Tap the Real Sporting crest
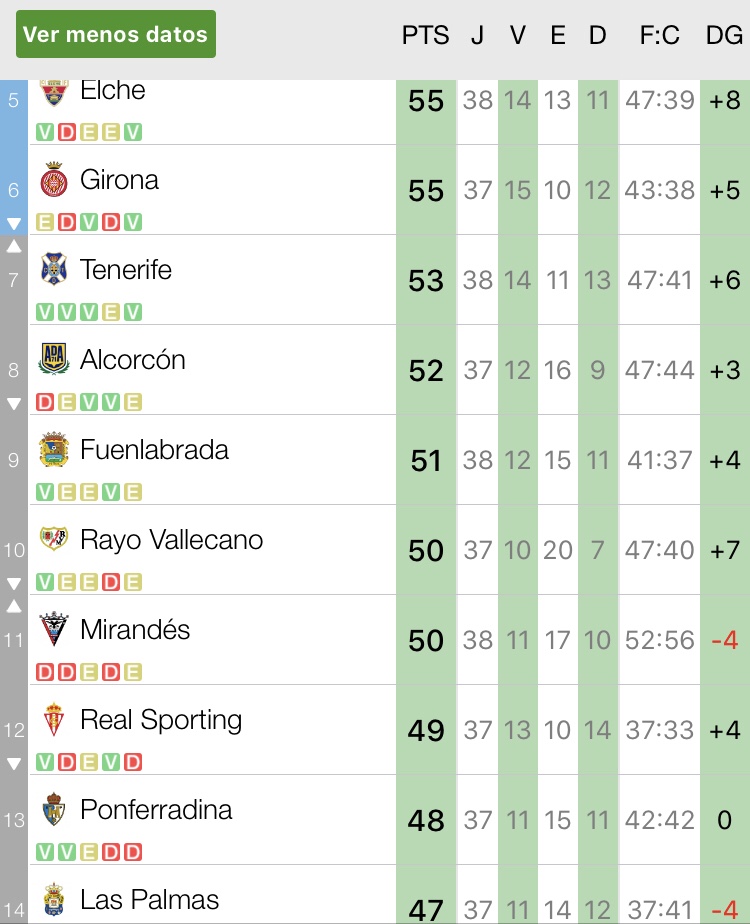The image size is (750, 924). pyautogui.click(x=53, y=720)
